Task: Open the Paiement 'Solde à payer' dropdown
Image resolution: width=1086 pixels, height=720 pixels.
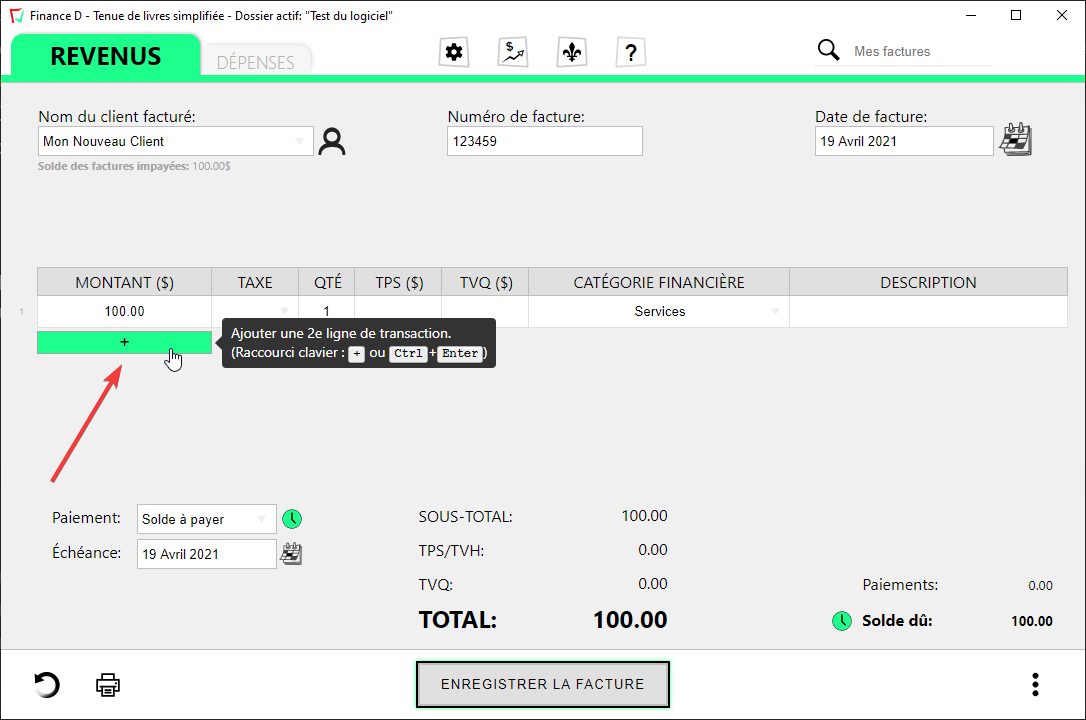Action: point(262,519)
